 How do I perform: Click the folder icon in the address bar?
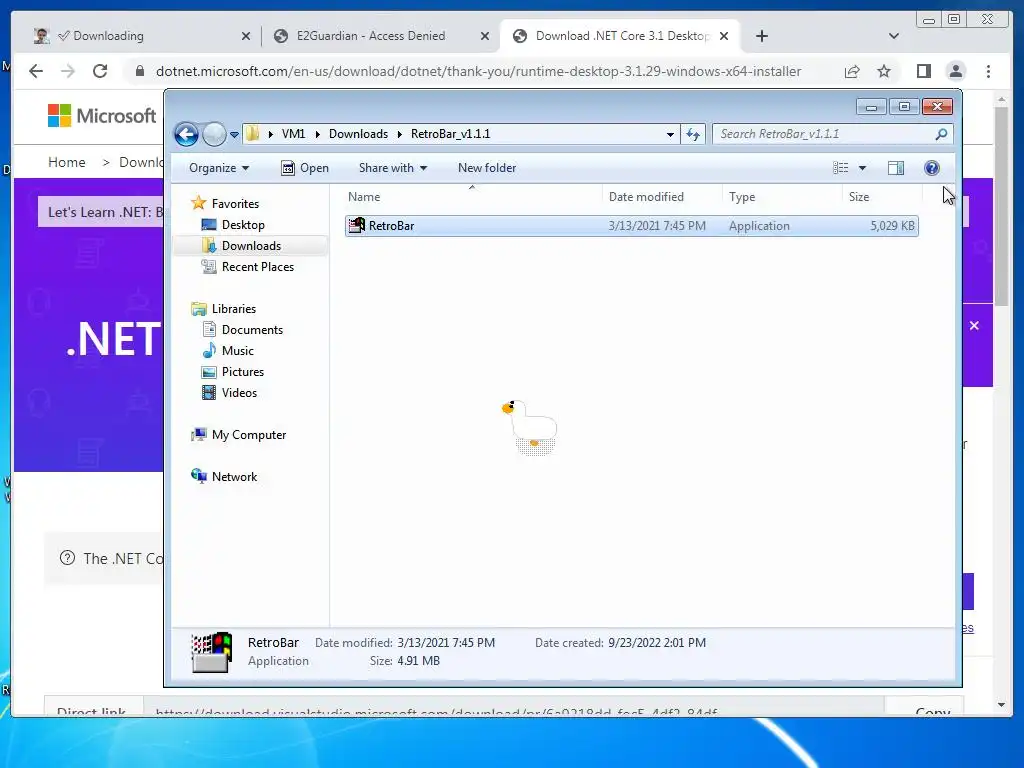tap(252, 134)
